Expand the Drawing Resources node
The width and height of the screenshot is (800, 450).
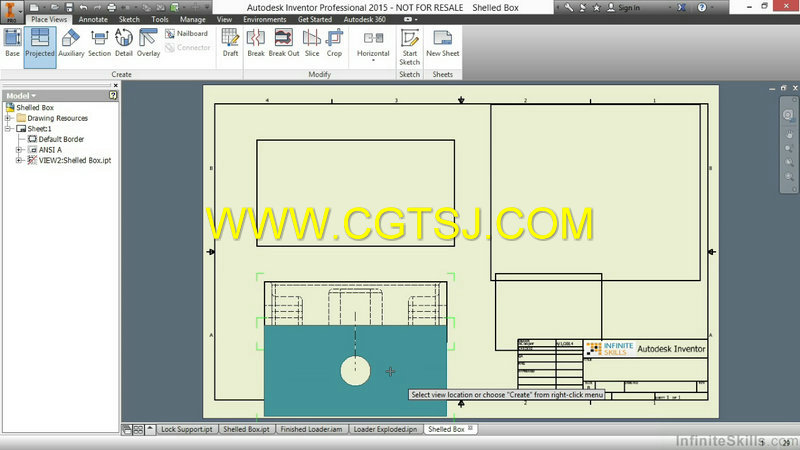tap(8, 118)
